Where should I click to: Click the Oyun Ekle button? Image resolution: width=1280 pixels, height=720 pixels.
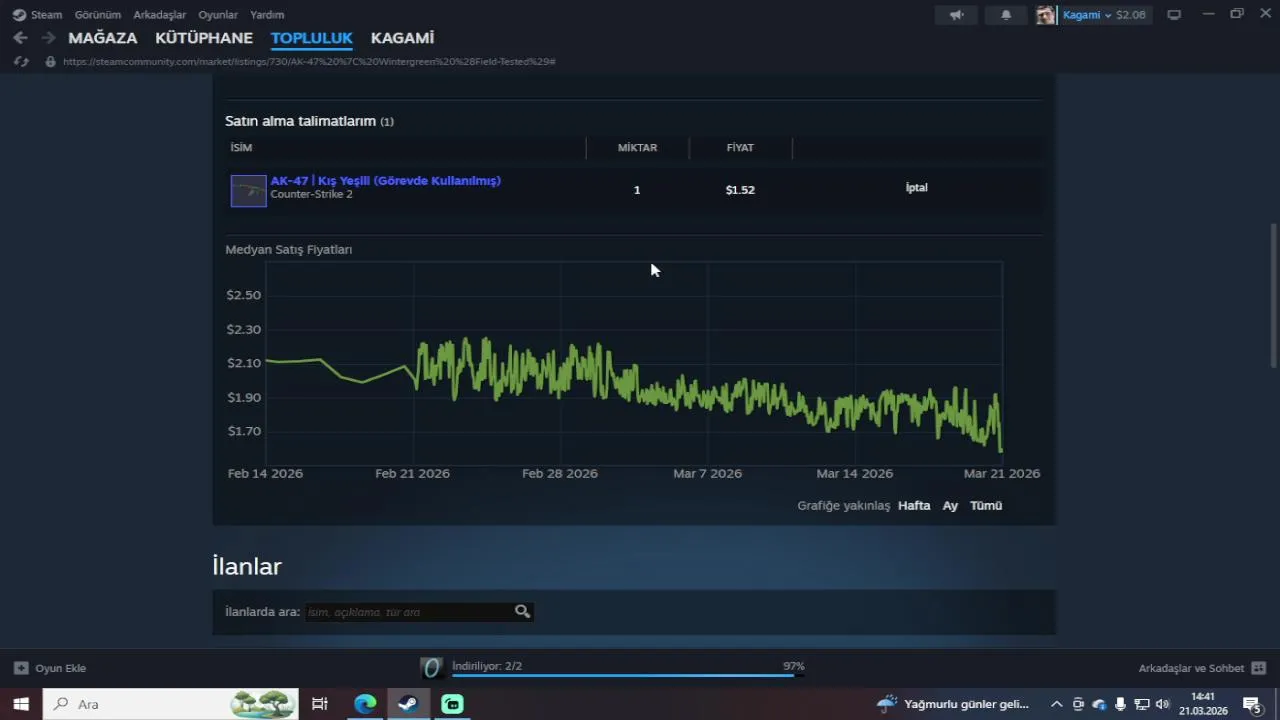click(x=50, y=668)
